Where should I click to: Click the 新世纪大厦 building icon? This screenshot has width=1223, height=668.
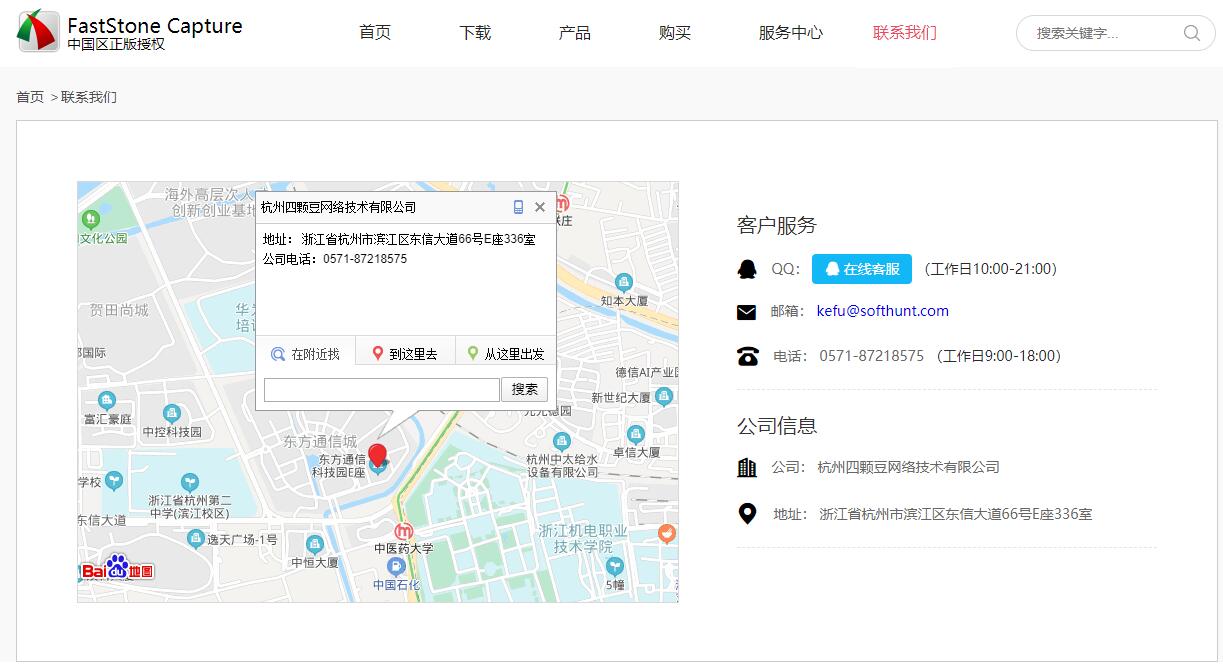pos(664,397)
